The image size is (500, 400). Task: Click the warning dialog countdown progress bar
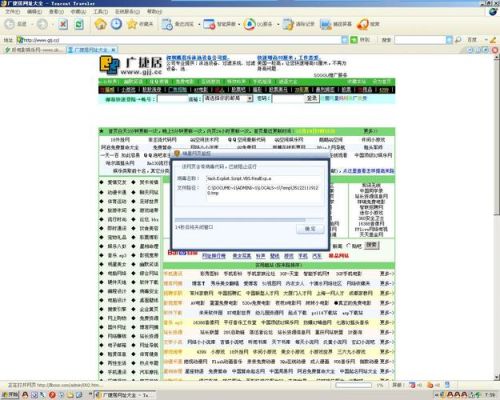click(249, 219)
